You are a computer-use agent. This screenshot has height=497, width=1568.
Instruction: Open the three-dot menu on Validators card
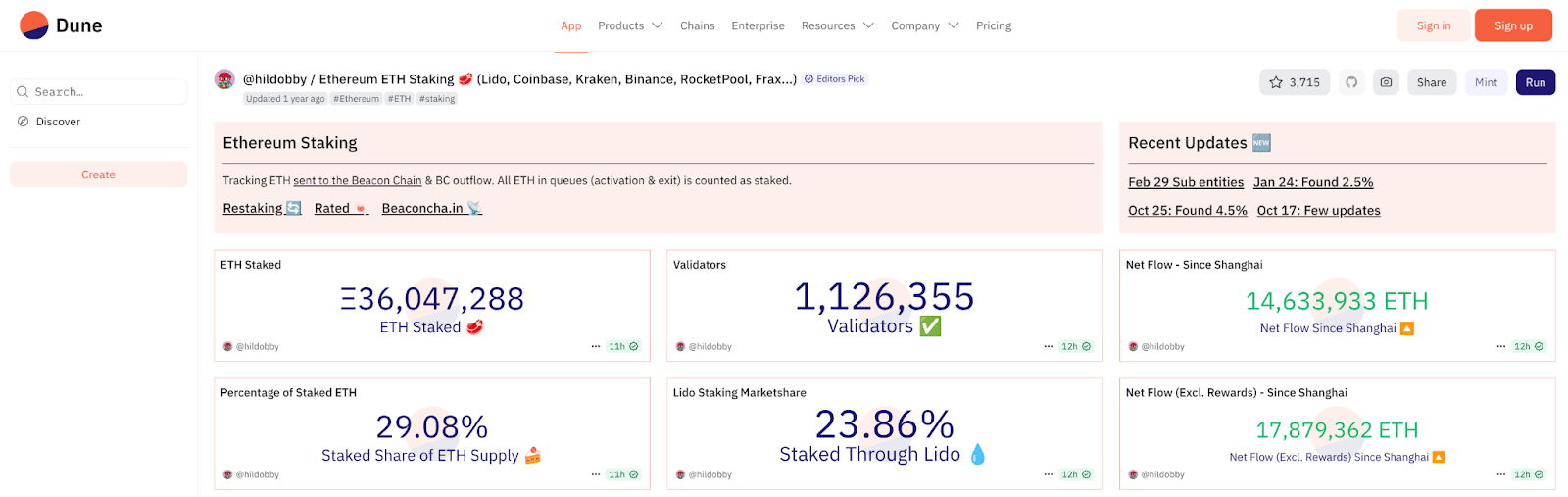1049,346
